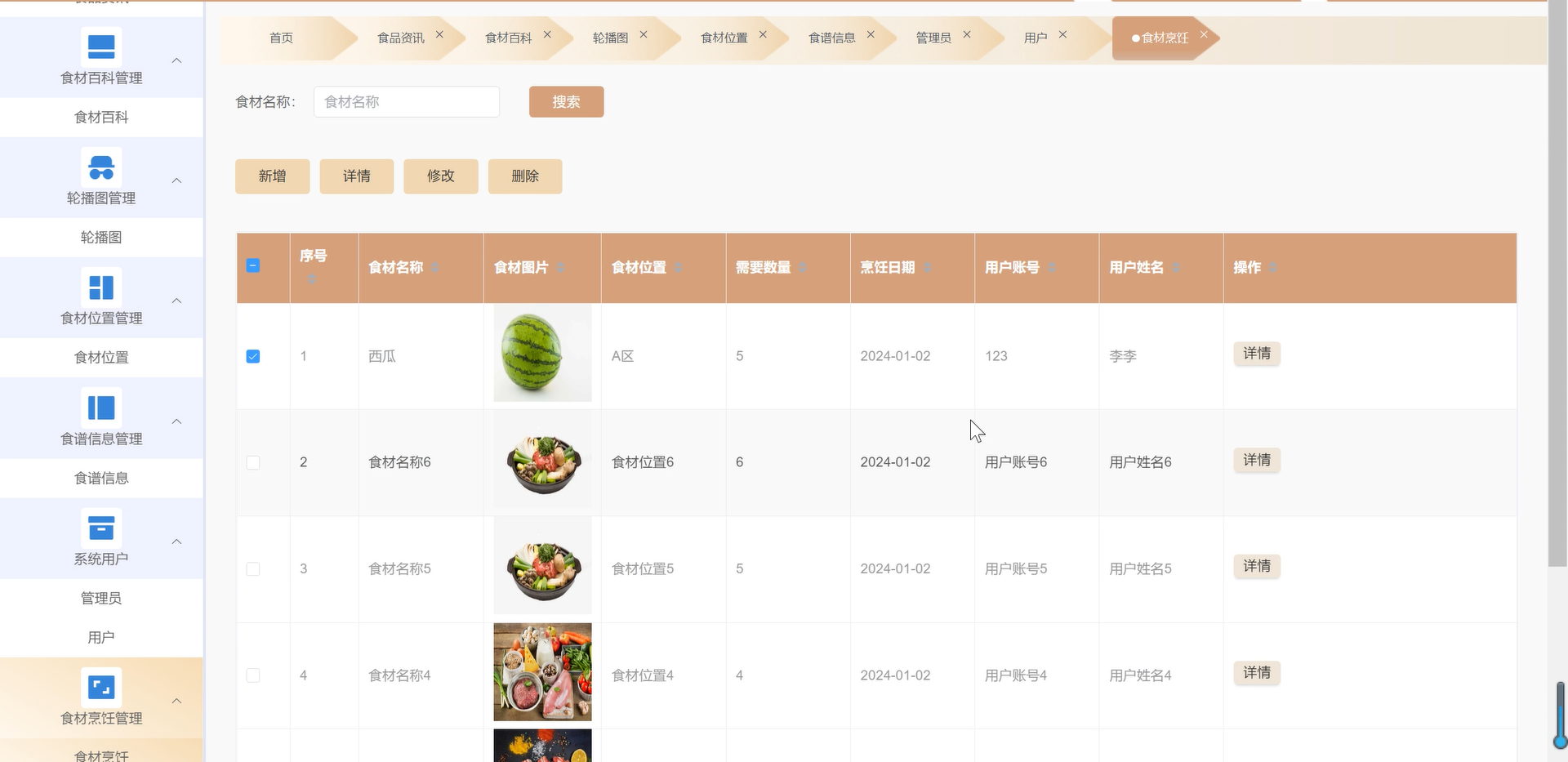Close the 食材位置 tab
1568x762 pixels.
point(763,34)
